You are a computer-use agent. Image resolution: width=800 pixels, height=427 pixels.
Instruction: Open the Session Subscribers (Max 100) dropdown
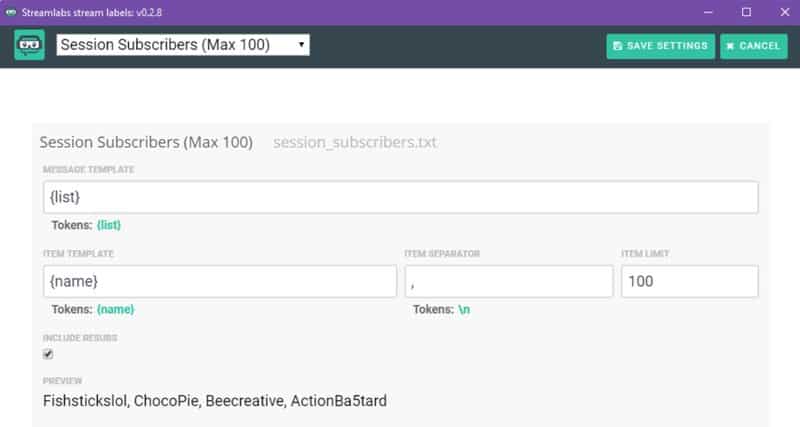(x=183, y=45)
